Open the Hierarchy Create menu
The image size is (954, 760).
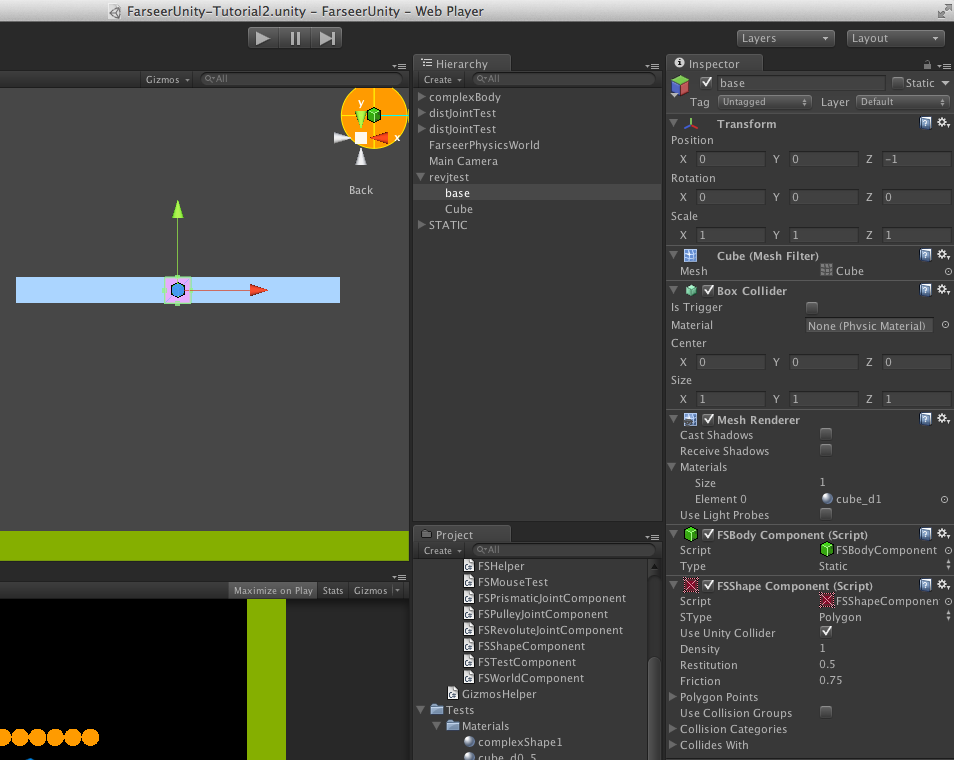pyautogui.click(x=442, y=80)
